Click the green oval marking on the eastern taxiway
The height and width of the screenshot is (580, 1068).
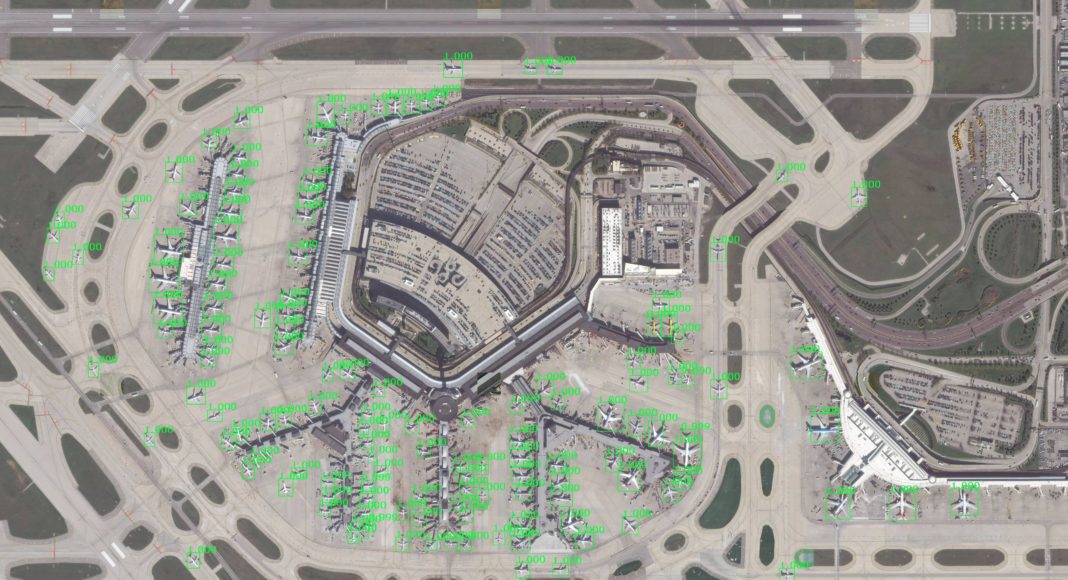(767, 415)
